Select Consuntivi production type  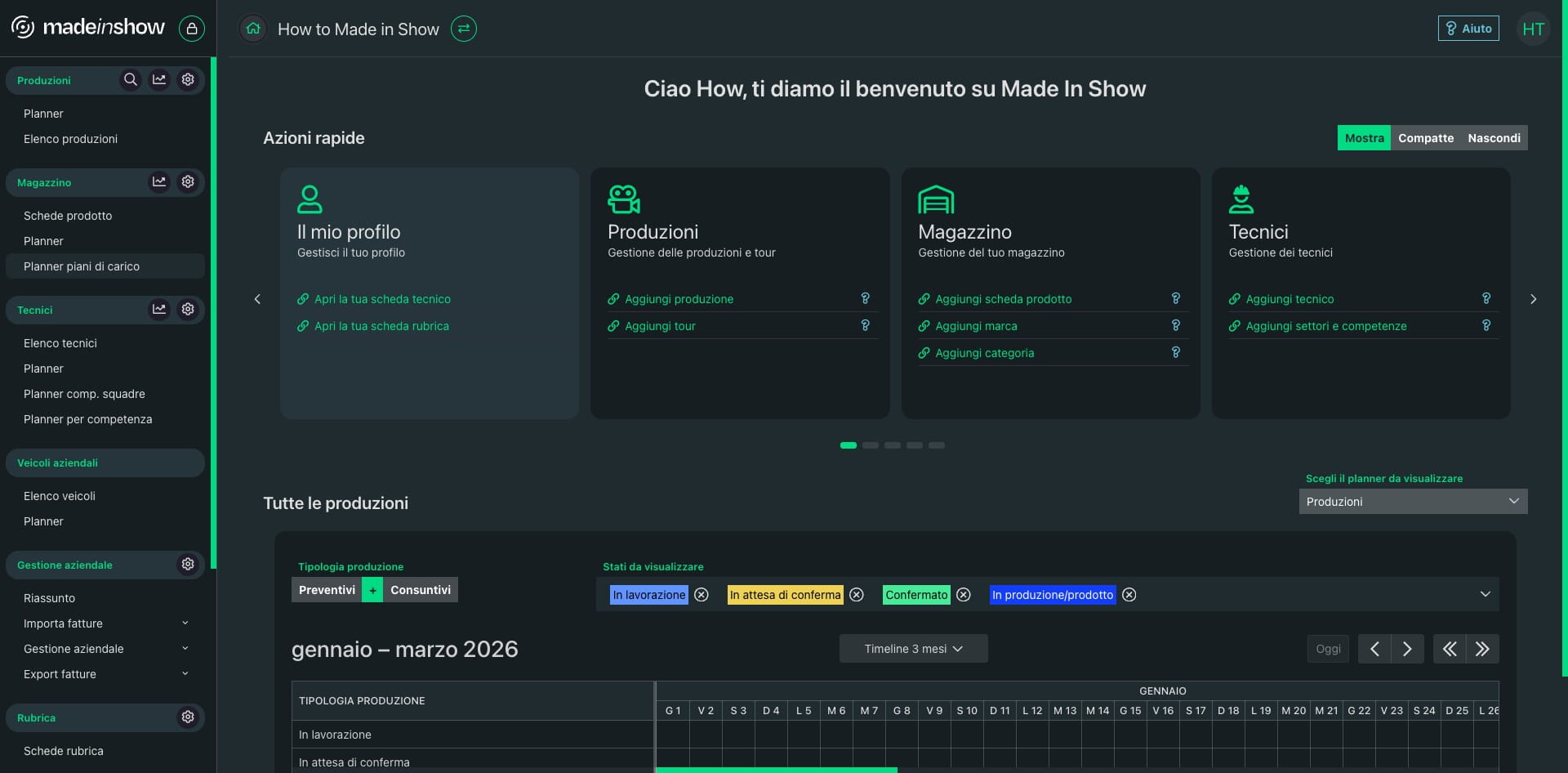click(x=420, y=590)
